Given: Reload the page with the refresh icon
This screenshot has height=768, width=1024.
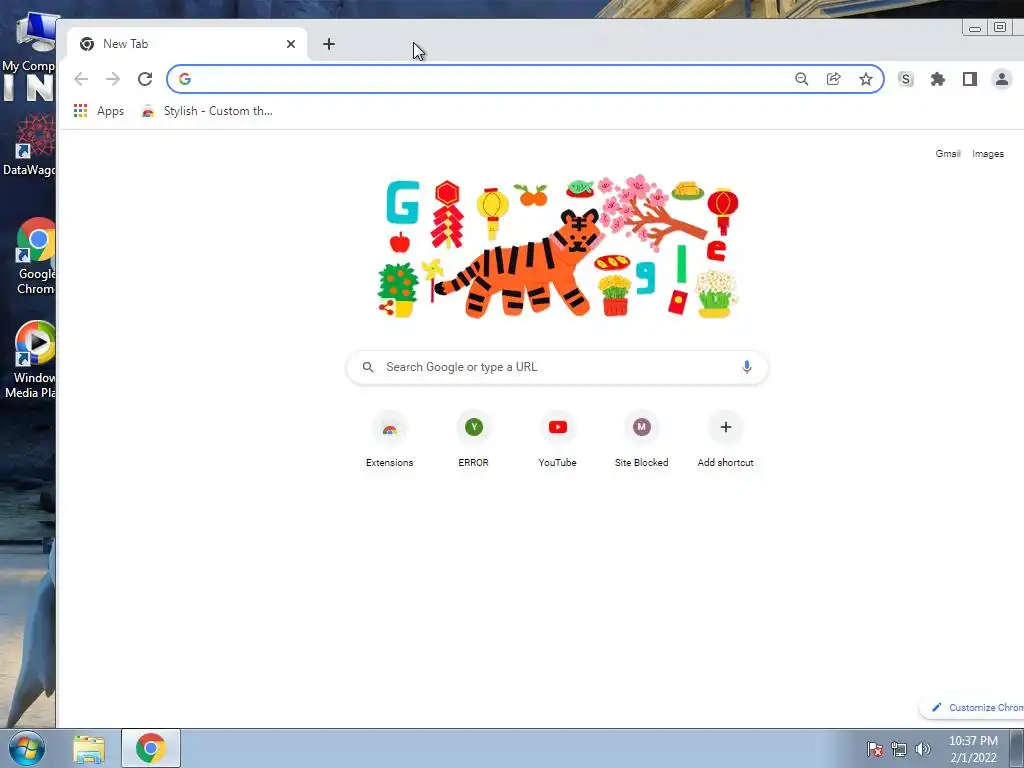Looking at the screenshot, I should (145, 79).
